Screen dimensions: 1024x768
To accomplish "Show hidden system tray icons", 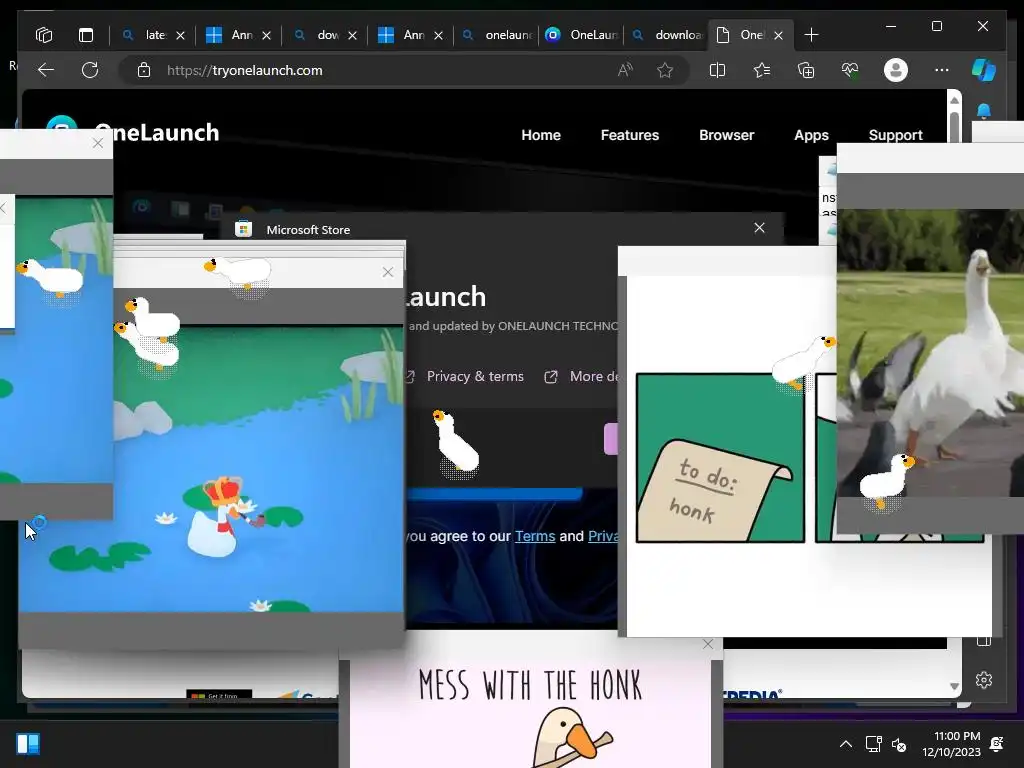I will pyautogui.click(x=846, y=744).
